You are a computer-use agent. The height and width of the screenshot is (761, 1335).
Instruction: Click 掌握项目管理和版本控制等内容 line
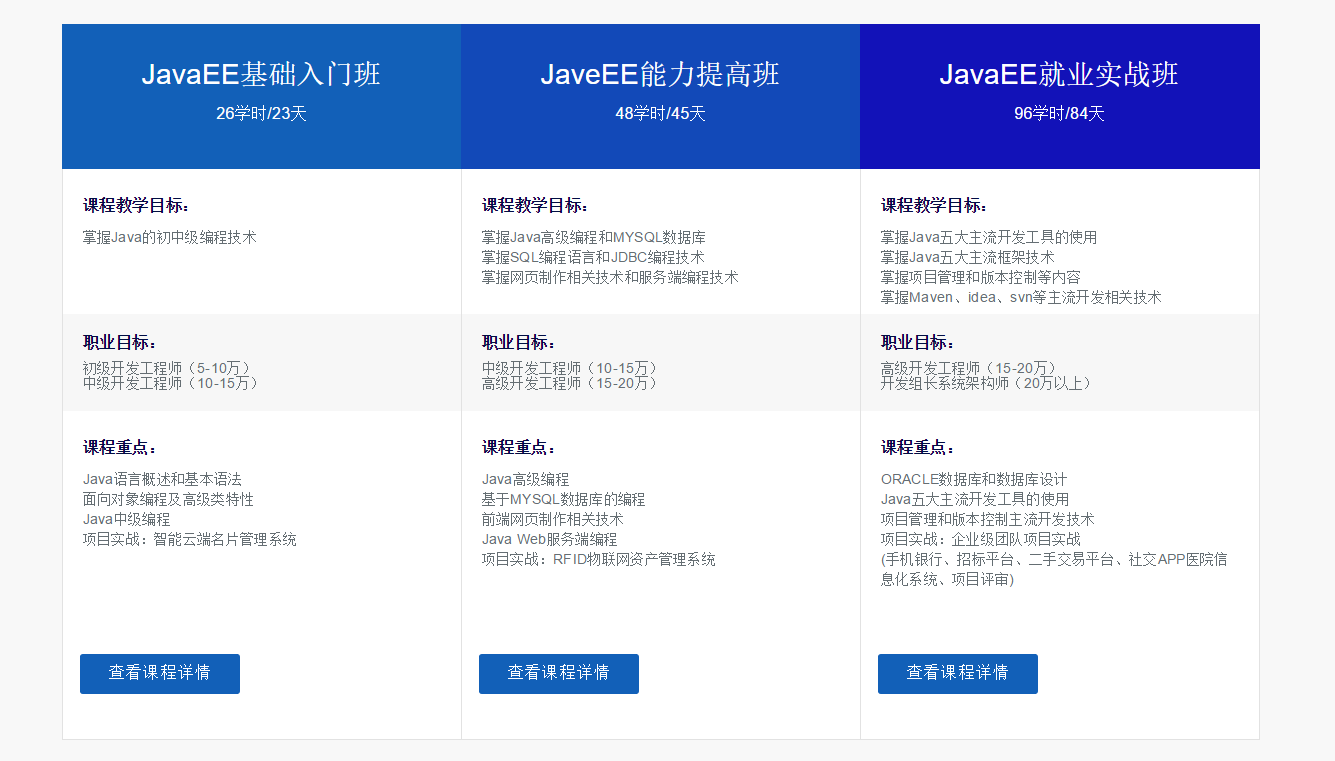pos(981,277)
